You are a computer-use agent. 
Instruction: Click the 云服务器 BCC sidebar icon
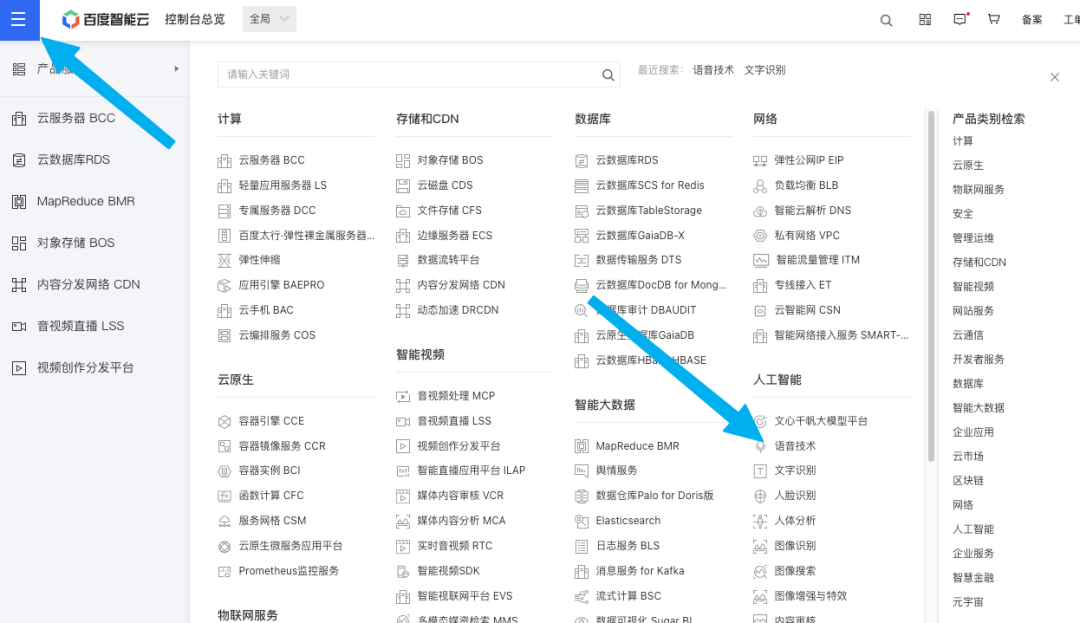pos(19,118)
